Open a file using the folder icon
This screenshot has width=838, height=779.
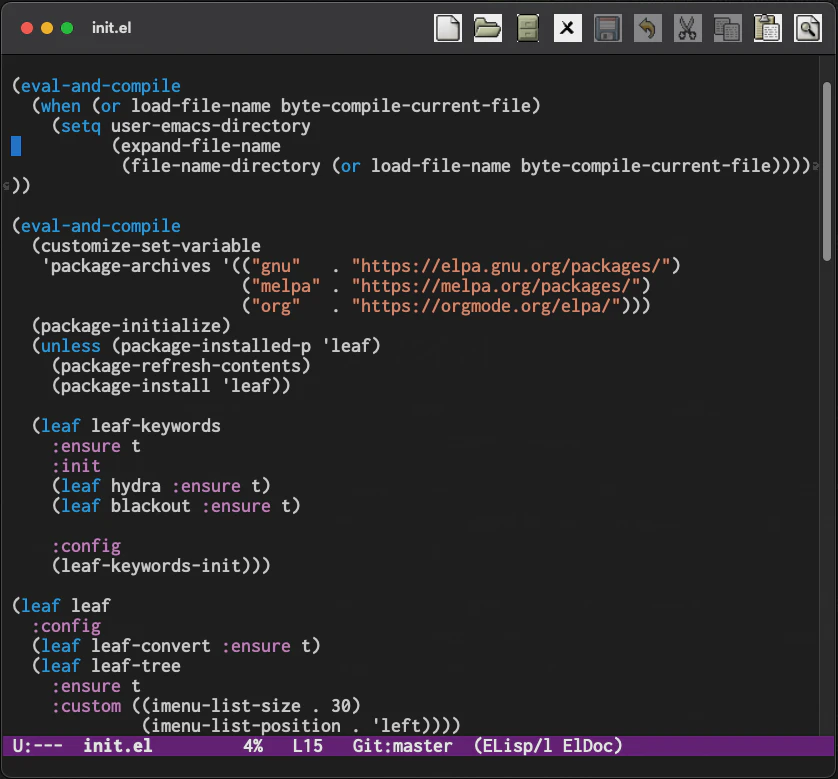pyautogui.click(x=487, y=28)
